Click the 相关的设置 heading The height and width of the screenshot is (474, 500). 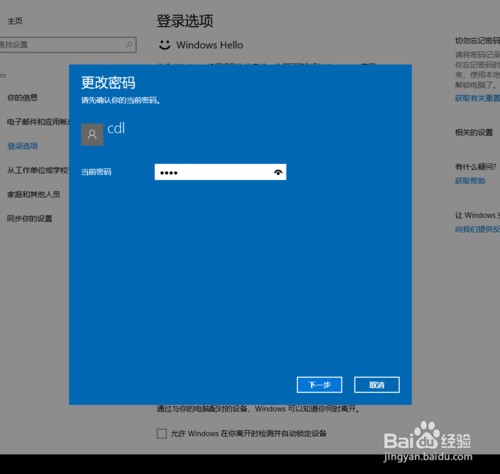pyautogui.click(x=474, y=133)
